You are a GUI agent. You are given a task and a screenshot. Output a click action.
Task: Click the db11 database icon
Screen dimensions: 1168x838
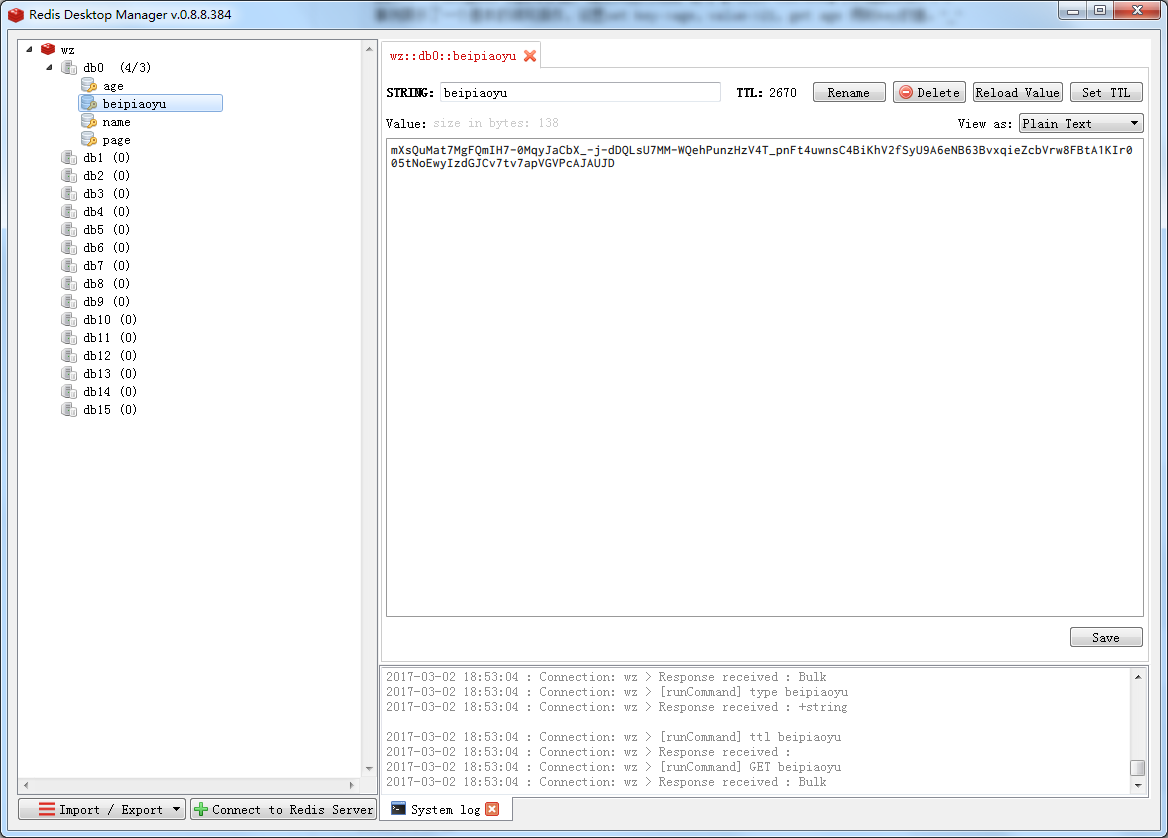[69, 337]
